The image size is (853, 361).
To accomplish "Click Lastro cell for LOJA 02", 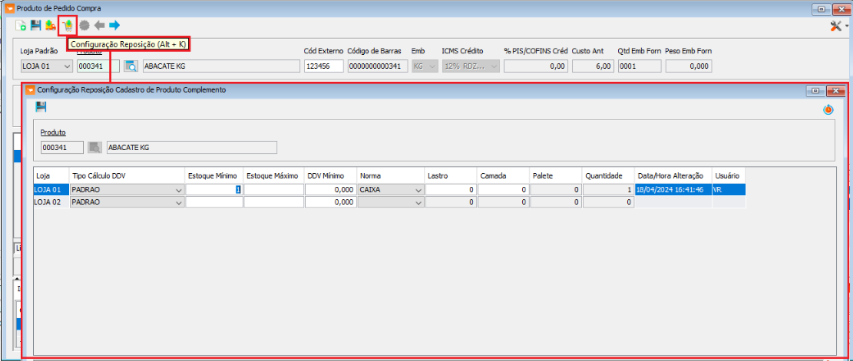I will [x=451, y=202].
